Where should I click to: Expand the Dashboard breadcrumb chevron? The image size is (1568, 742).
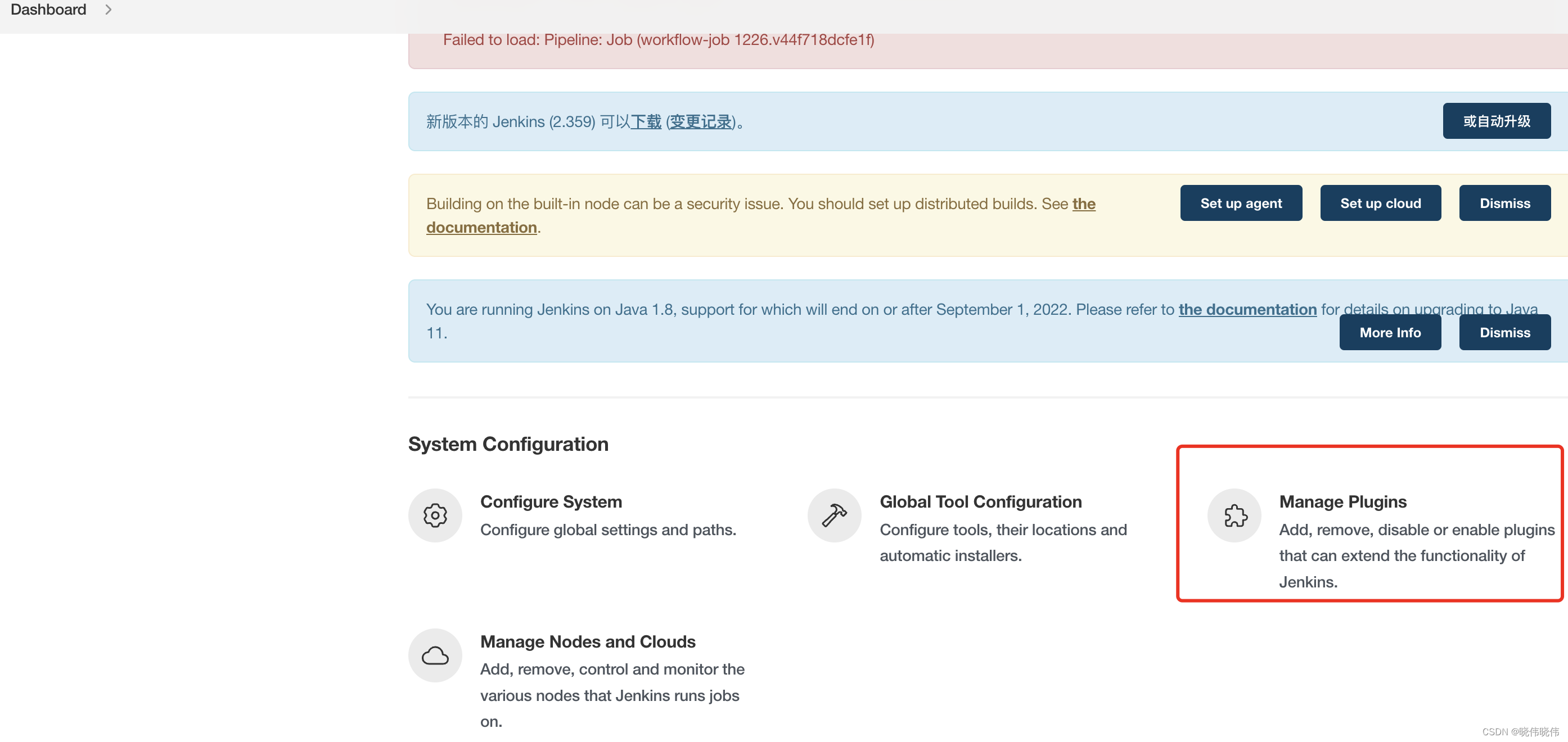coord(109,10)
